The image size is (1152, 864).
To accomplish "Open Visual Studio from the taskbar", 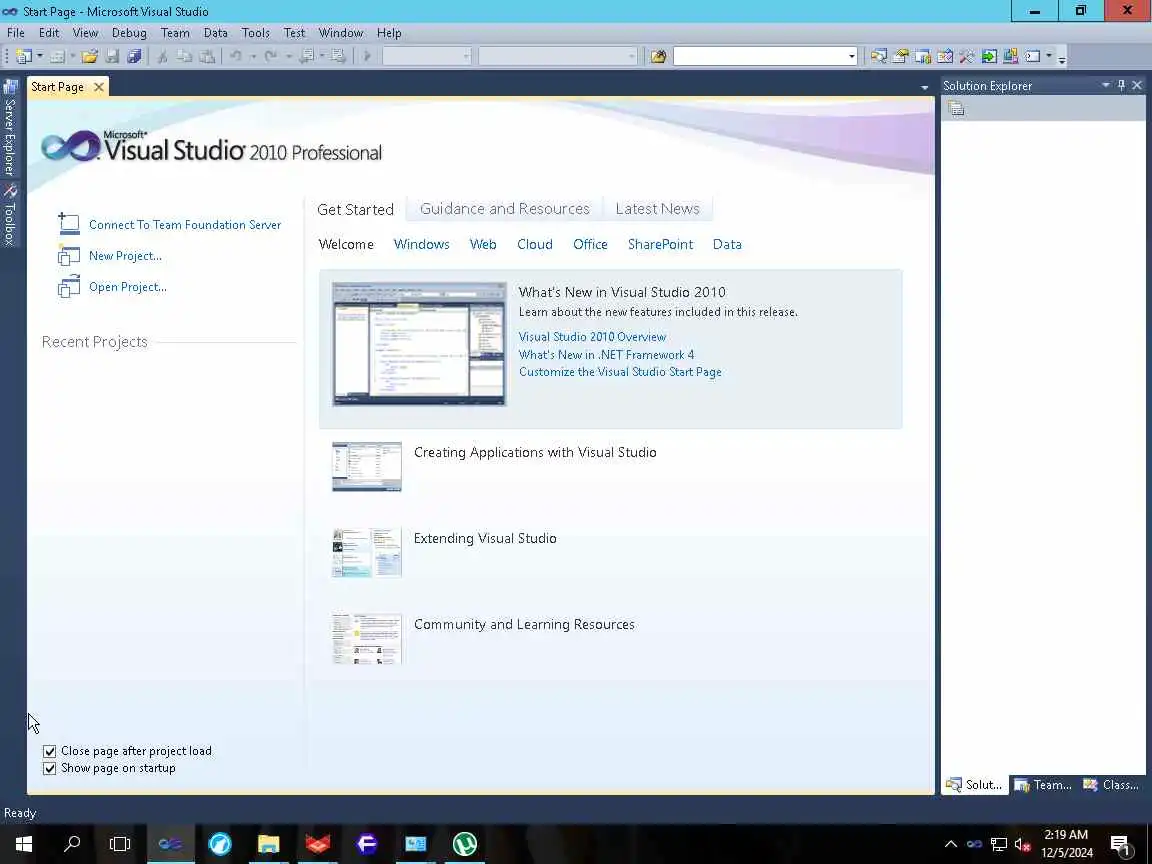I will click(170, 843).
